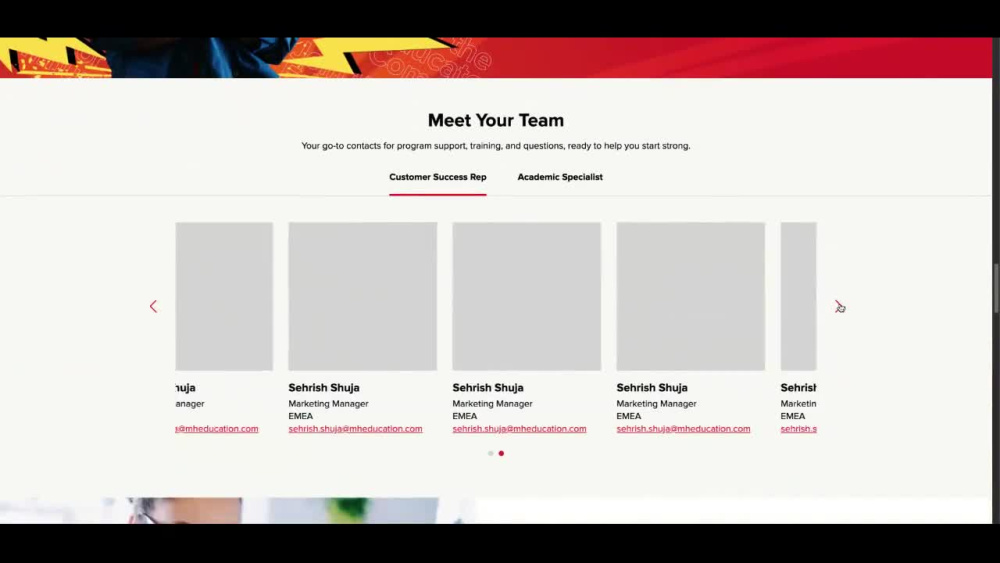Go to the previous team carousel slide
Image resolution: width=1000 pixels, height=563 pixels.
pyautogui.click(x=153, y=307)
